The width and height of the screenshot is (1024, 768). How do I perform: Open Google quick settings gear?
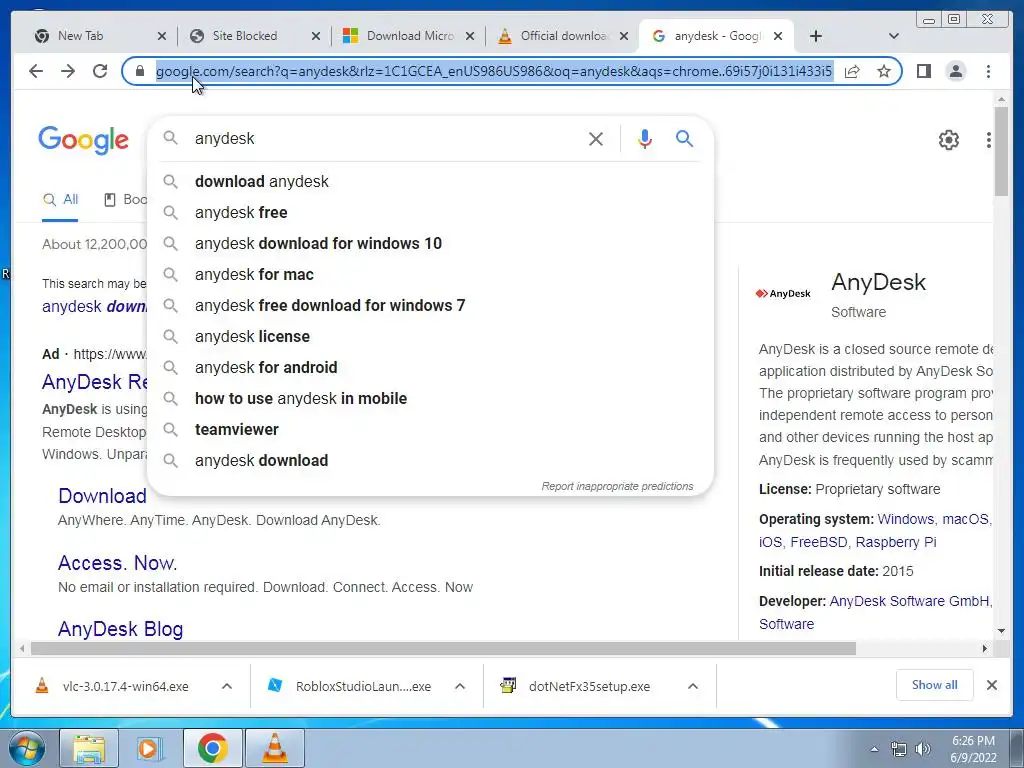(948, 140)
